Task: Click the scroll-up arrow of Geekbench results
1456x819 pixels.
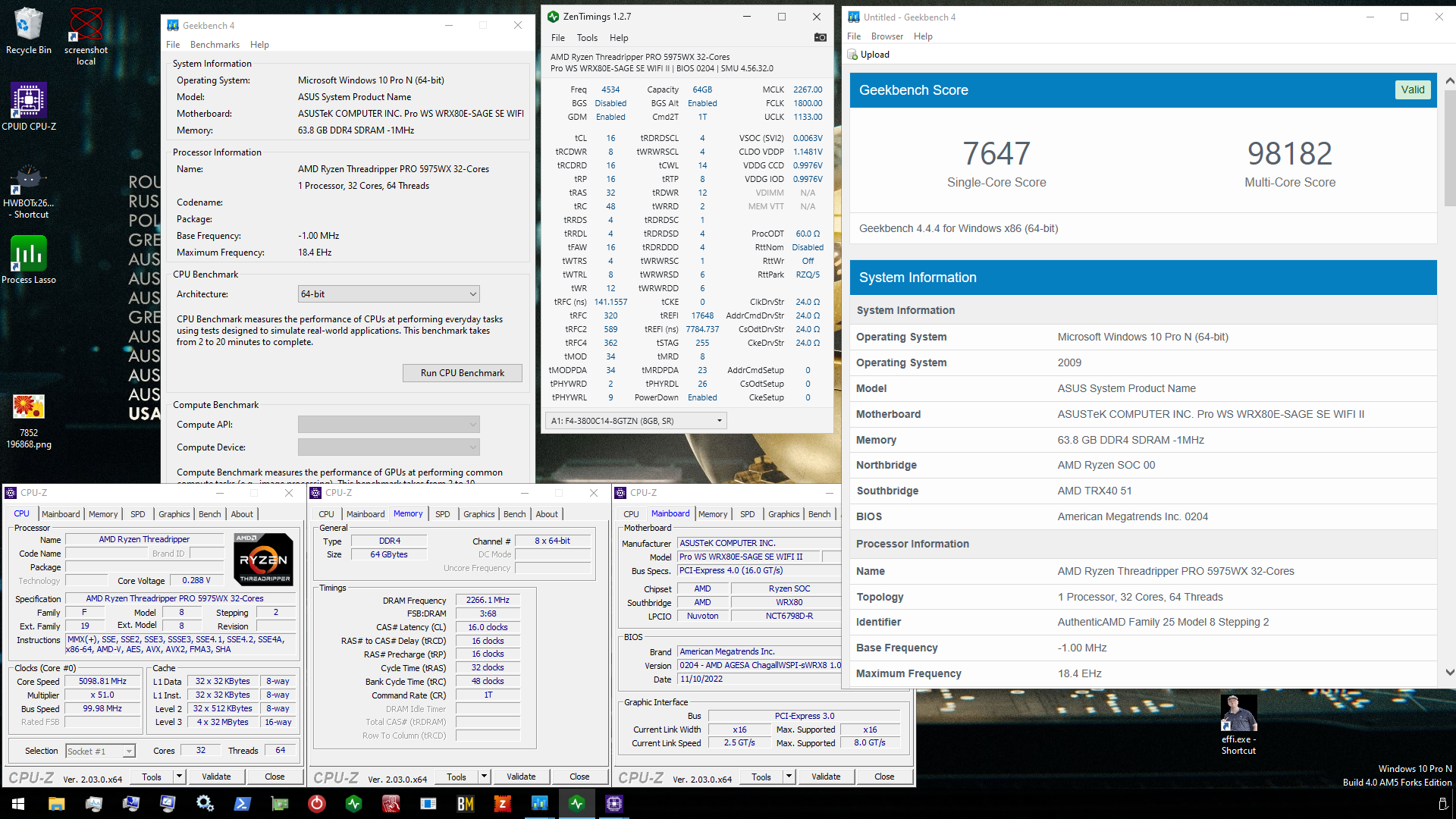Action: point(1450,80)
